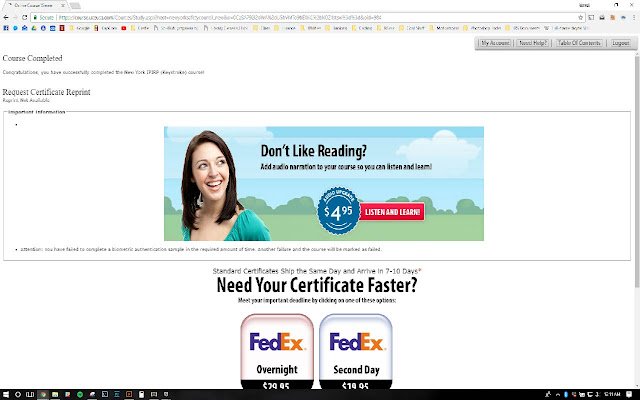Click the biometric authentication attention notice
This screenshot has width=640, height=400.
201,249
